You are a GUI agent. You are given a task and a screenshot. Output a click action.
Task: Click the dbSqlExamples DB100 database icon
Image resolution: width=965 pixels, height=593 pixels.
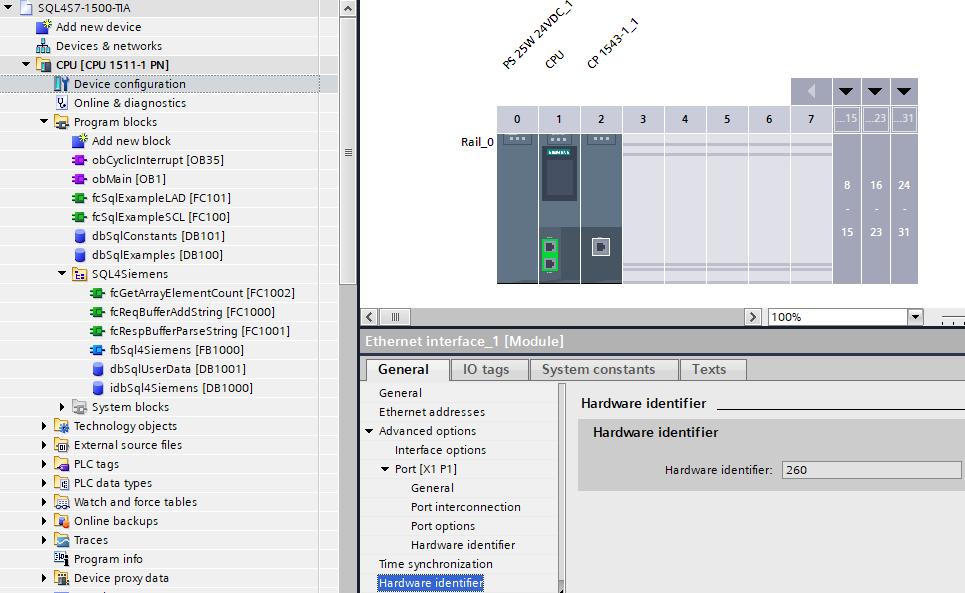(80, 255)
